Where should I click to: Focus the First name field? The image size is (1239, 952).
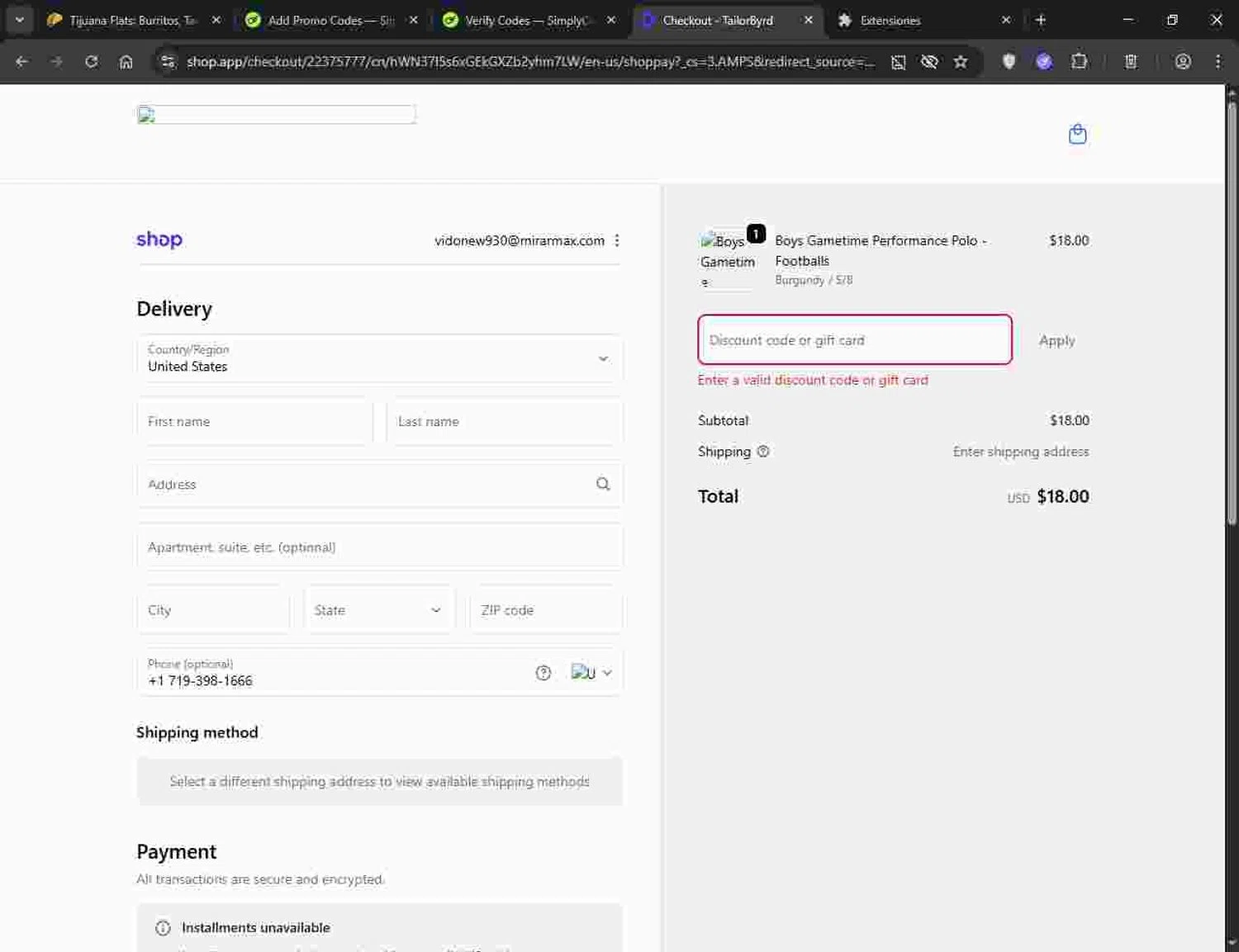tap(254, 421)
